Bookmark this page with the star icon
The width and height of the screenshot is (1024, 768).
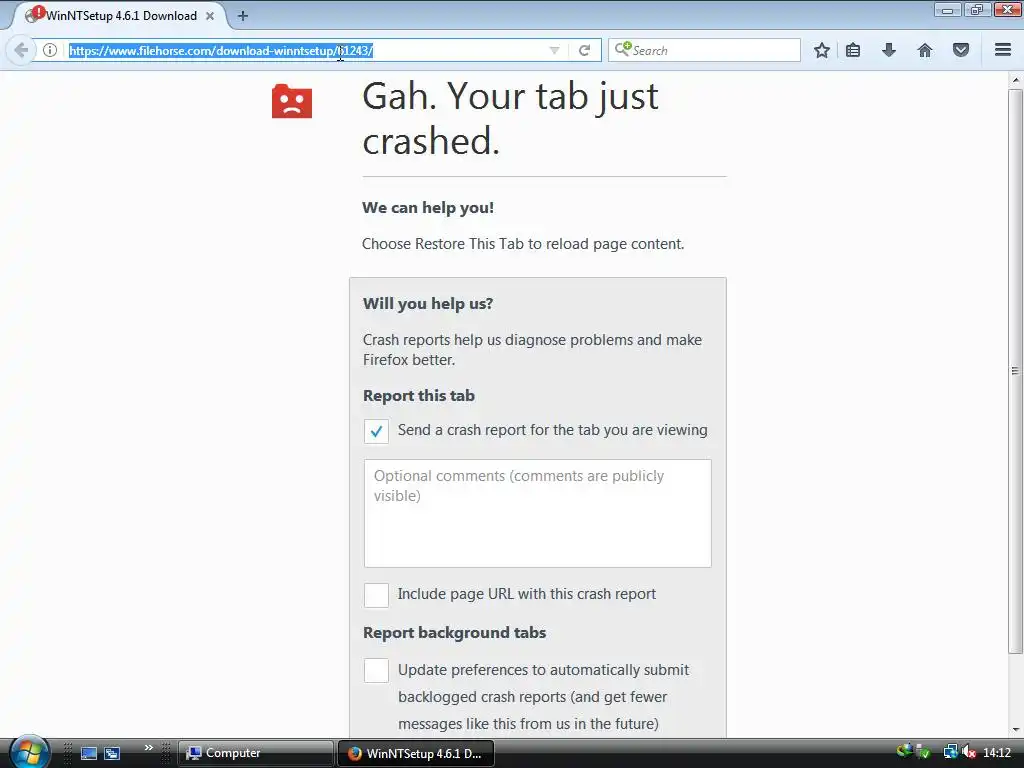pos(822,50)
